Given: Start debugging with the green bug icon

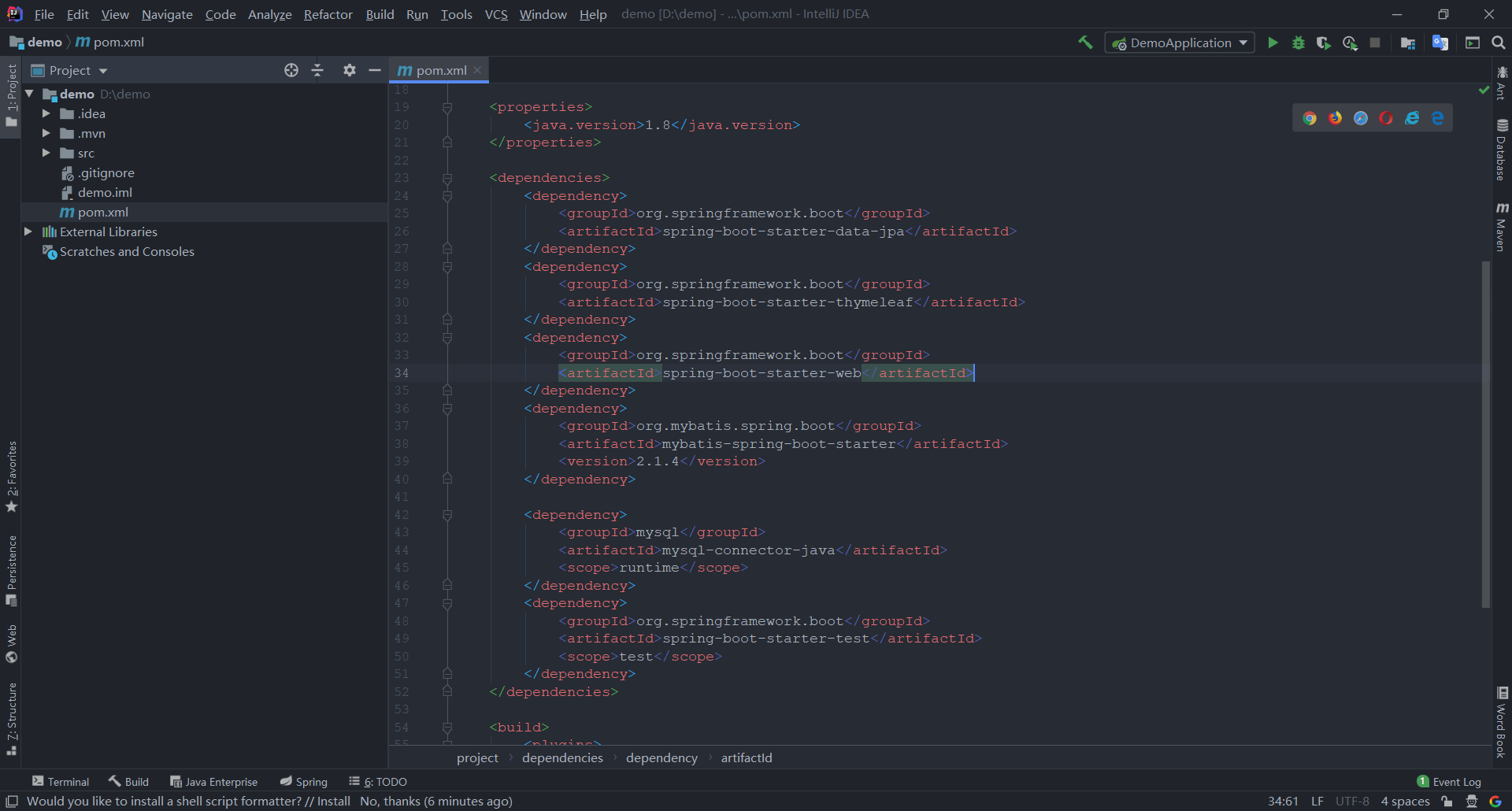Looking at the screenshot, I should coord(1299,43).
